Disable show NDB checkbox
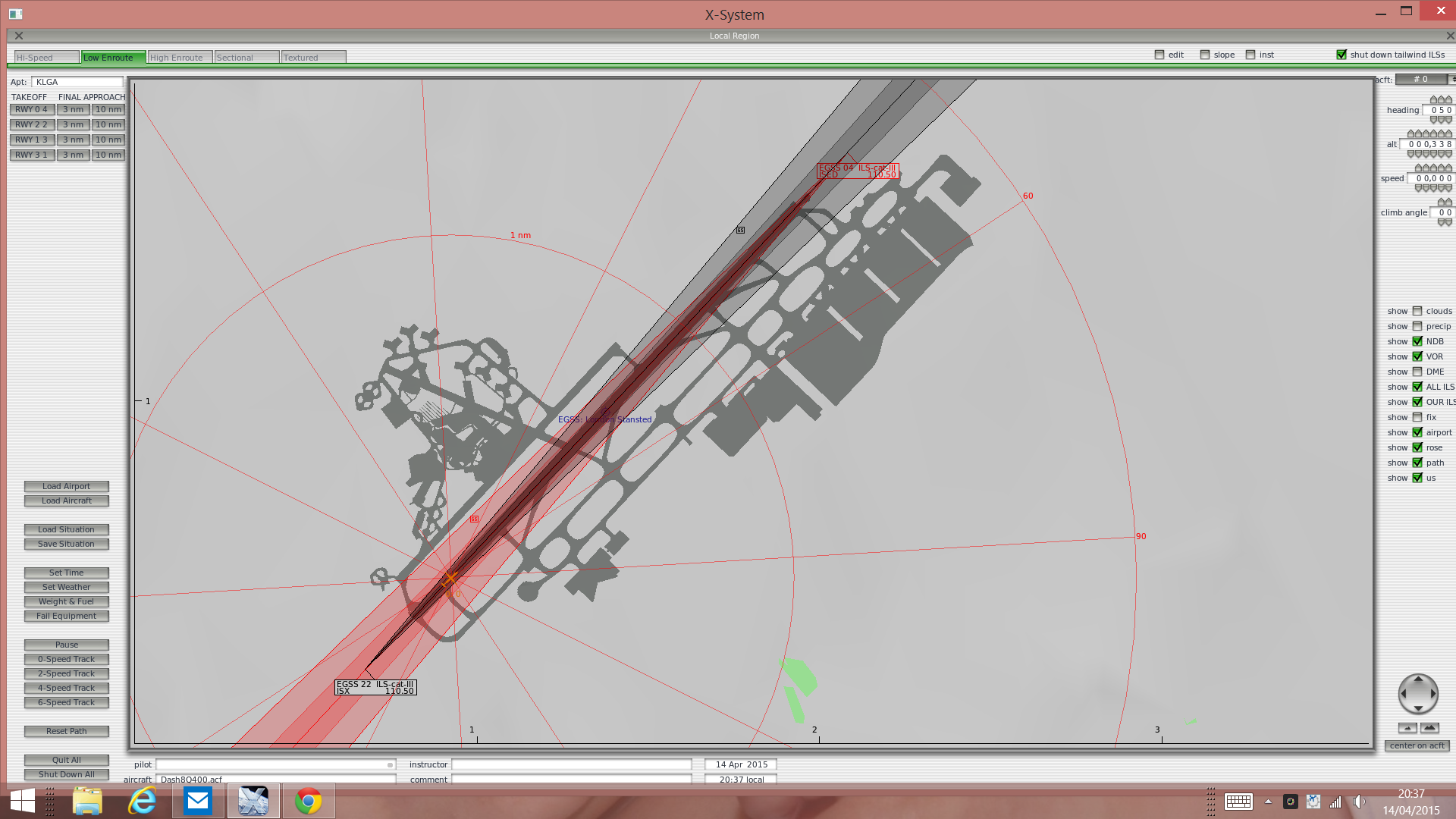The image size is (1456, 819). 1417,341
